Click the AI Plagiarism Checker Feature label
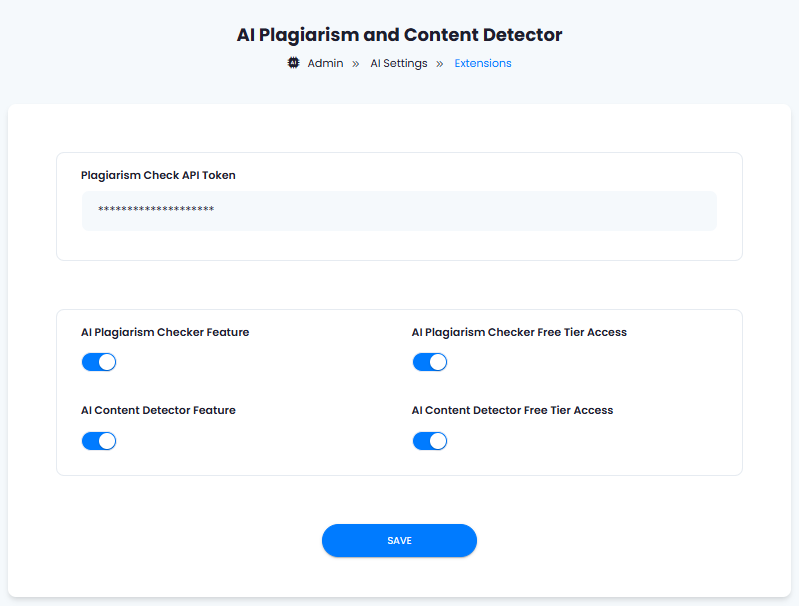This screenshot has height=606, width=799. point(165,332)
